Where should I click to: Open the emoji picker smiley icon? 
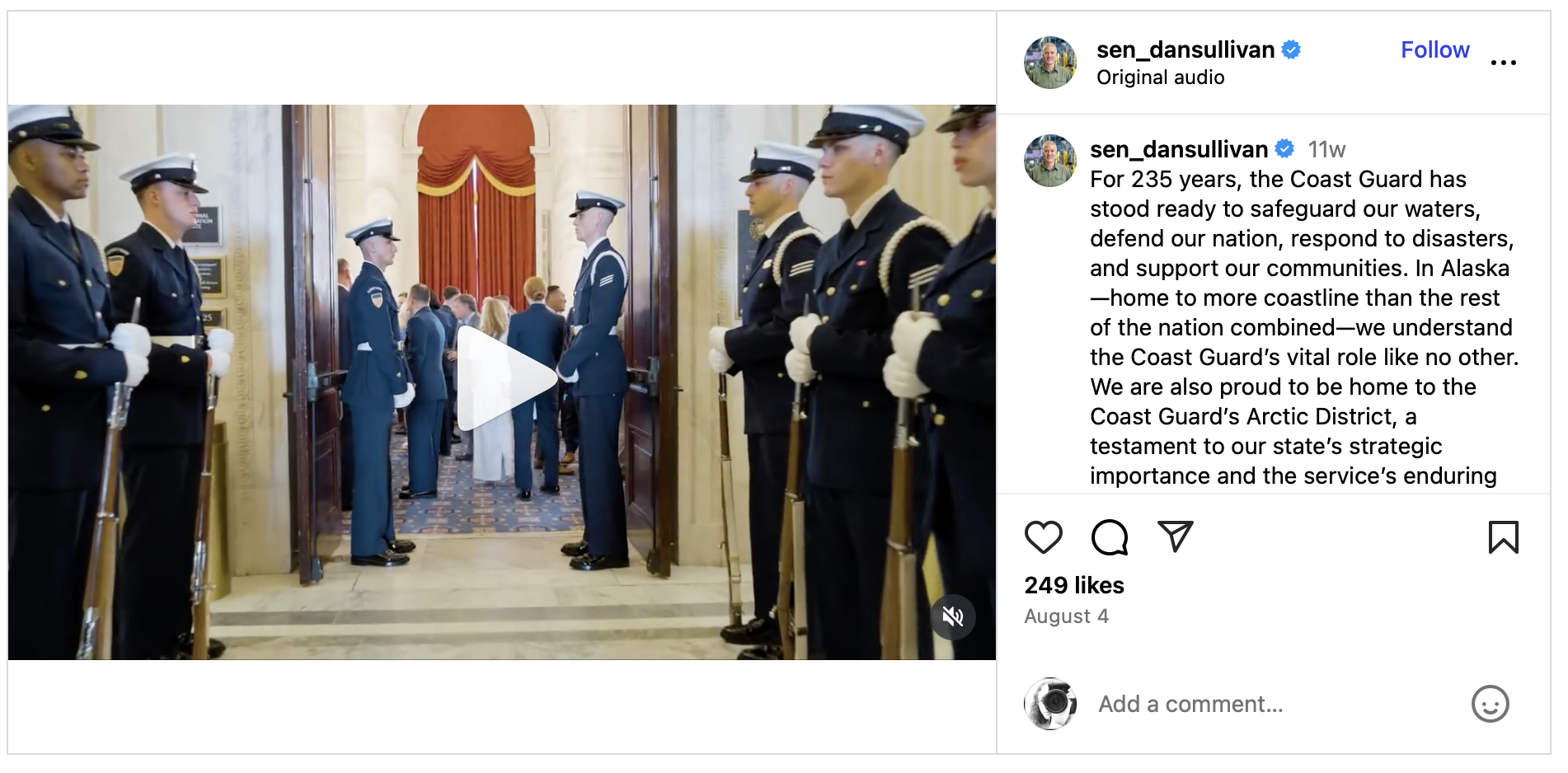click(1490, 704)
